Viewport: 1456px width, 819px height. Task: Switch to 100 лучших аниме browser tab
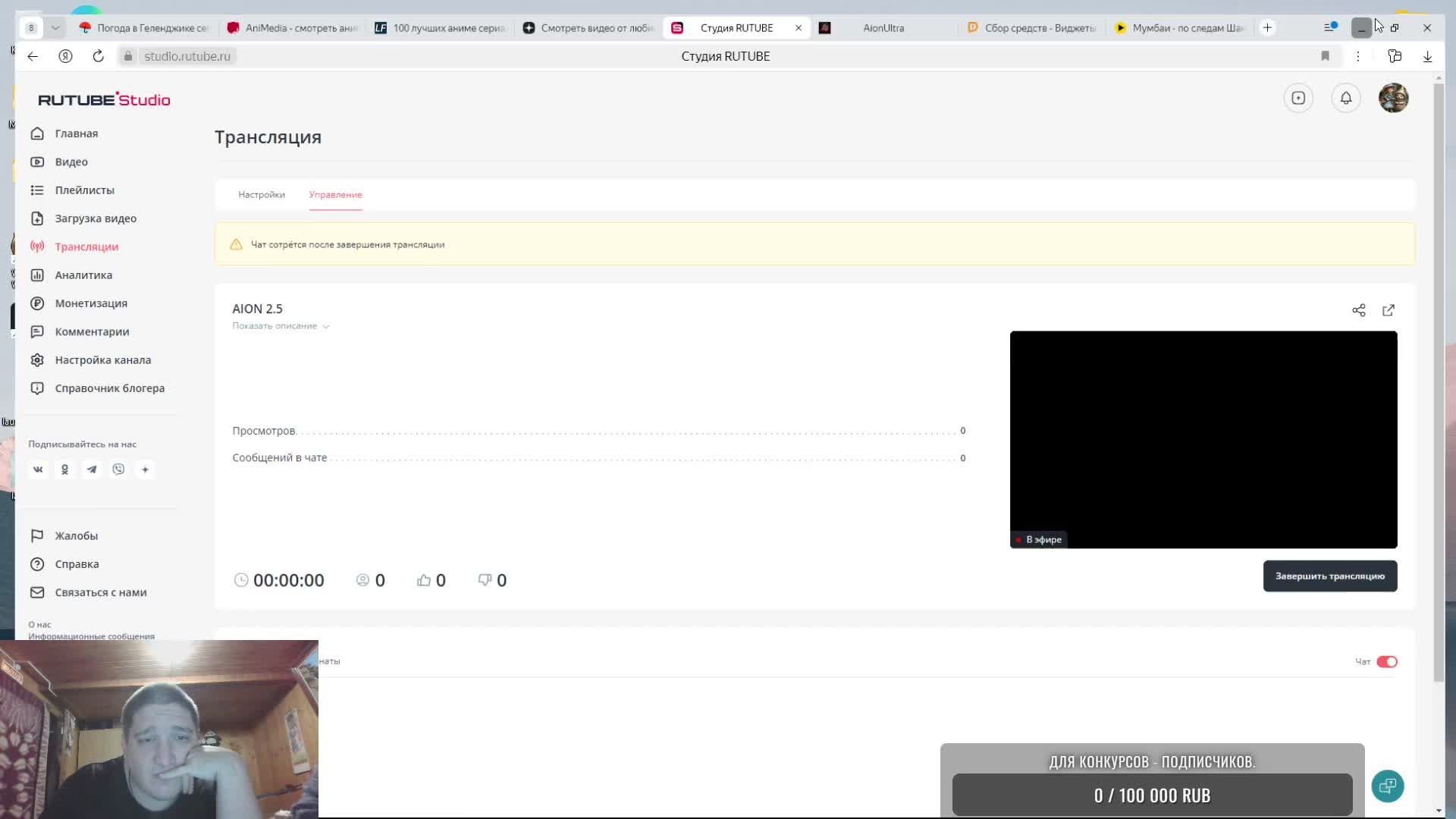tap(441, 28)
